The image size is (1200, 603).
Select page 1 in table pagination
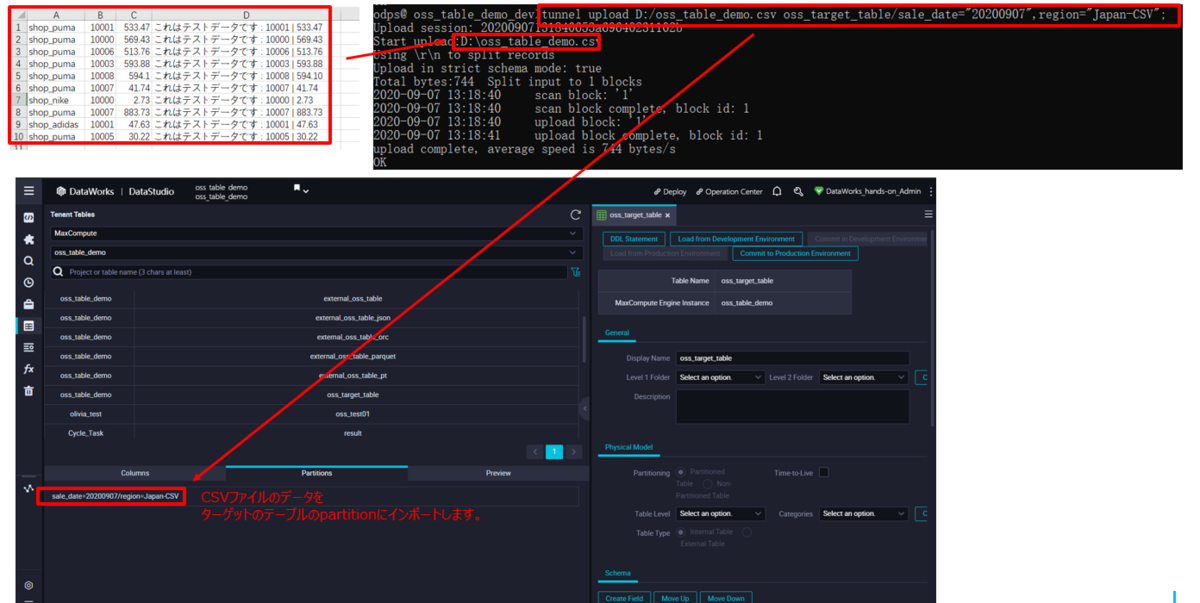pyautogui.click(x=554, y=452)
